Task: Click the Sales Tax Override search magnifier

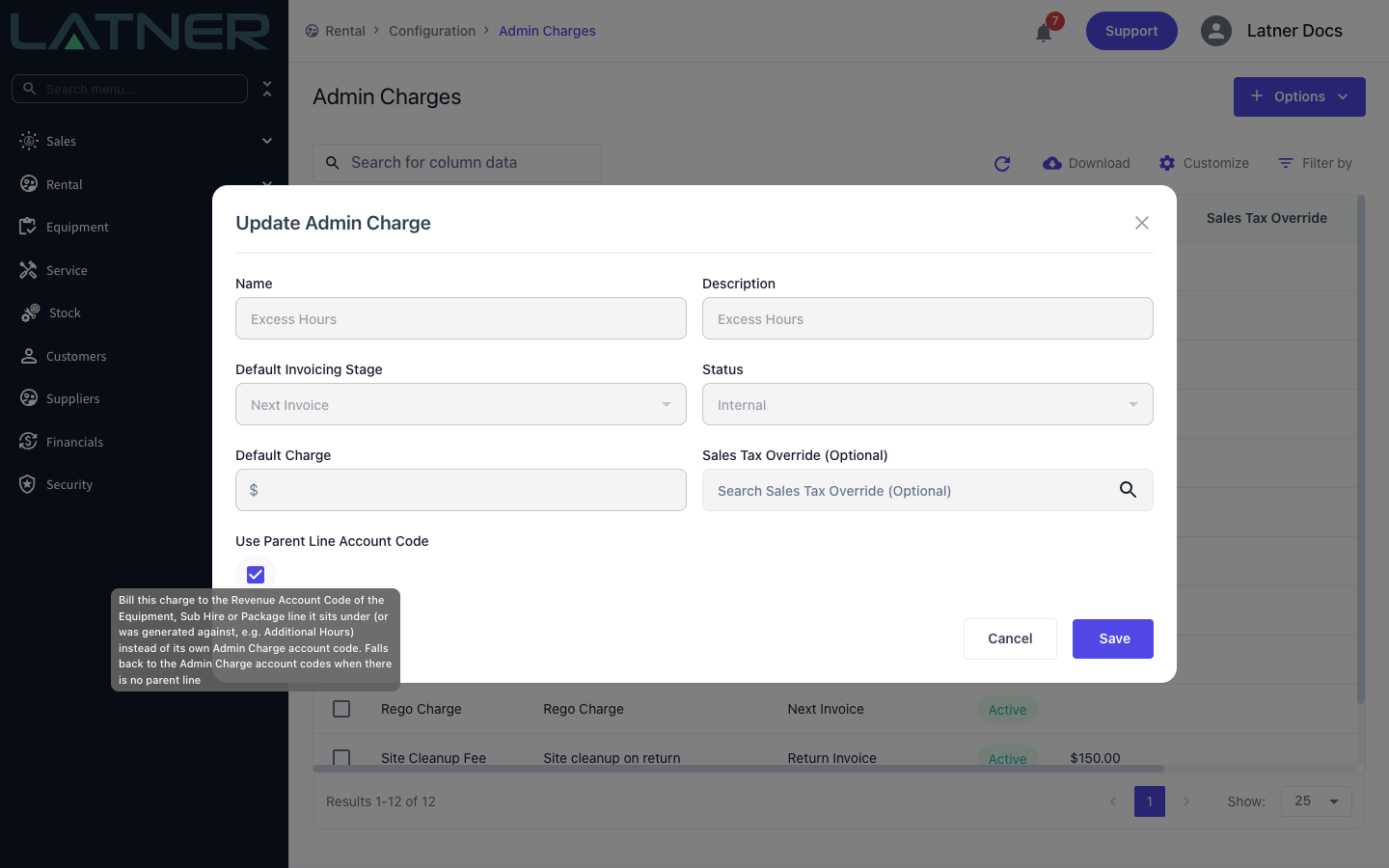Action: coord(1128,490)
